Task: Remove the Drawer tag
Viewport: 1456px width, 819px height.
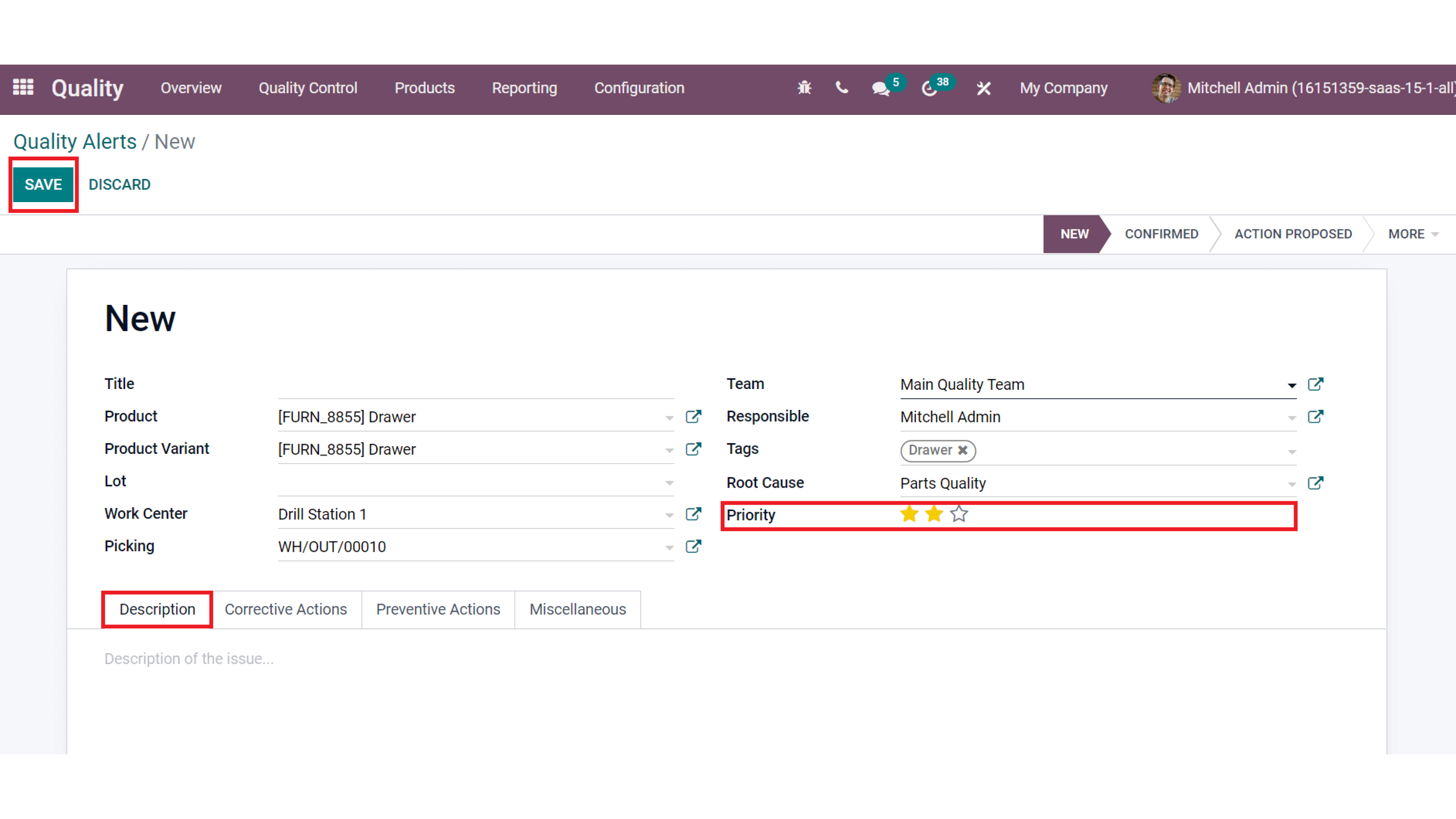Action: (963, 450)
